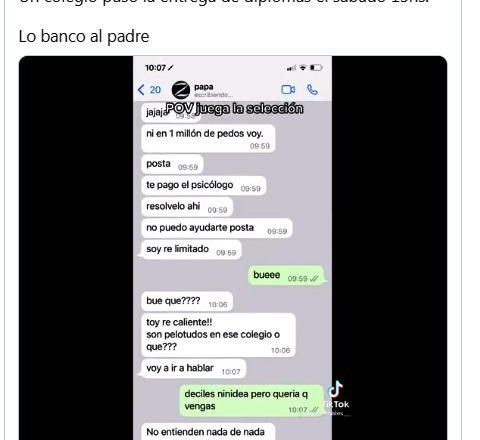Tap the voice call phone icon
The width and height of the screenshot is (480, 440).
click(x=312, y=90)
